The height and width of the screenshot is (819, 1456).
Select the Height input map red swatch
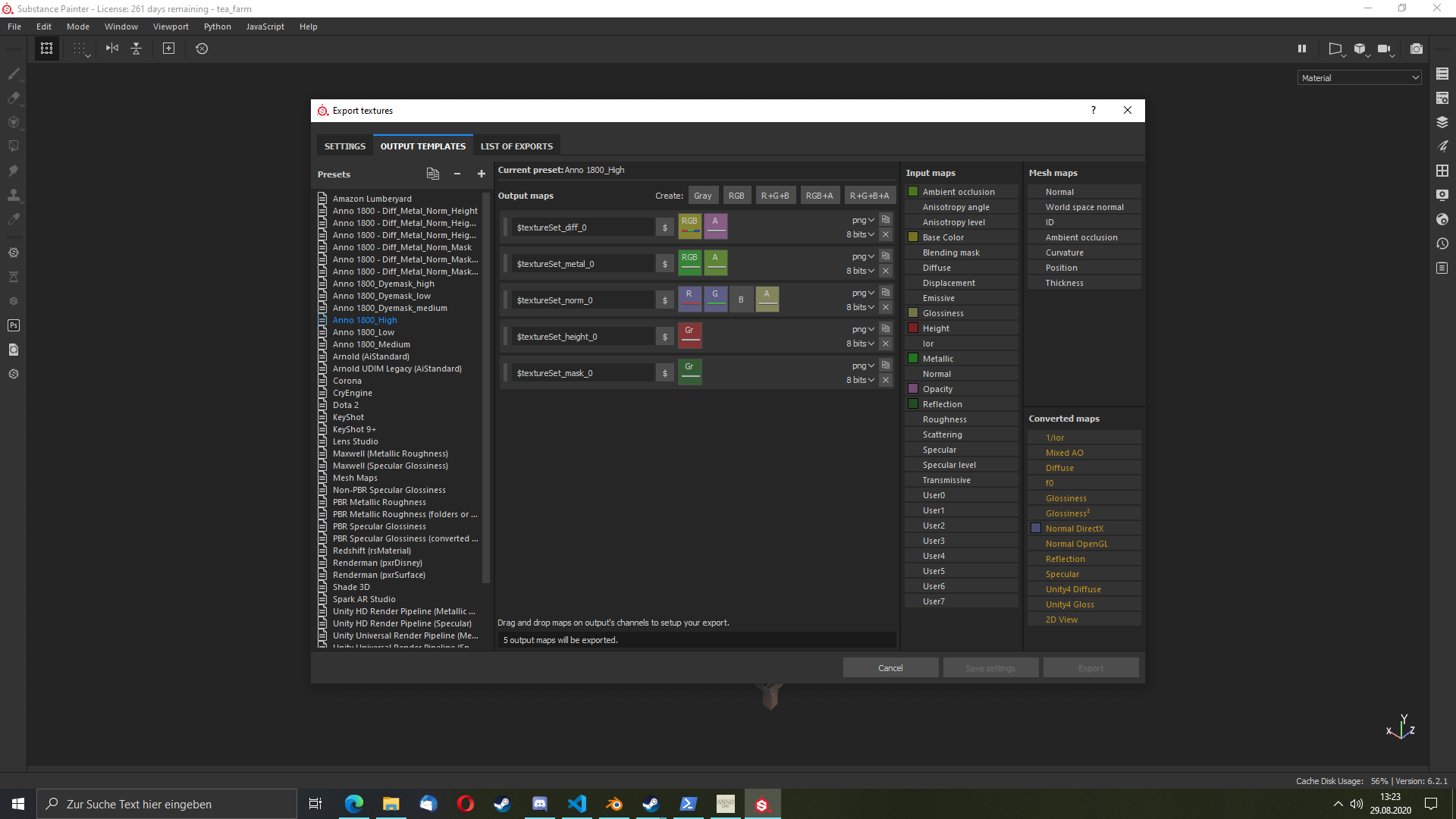(x=913, y=328)
